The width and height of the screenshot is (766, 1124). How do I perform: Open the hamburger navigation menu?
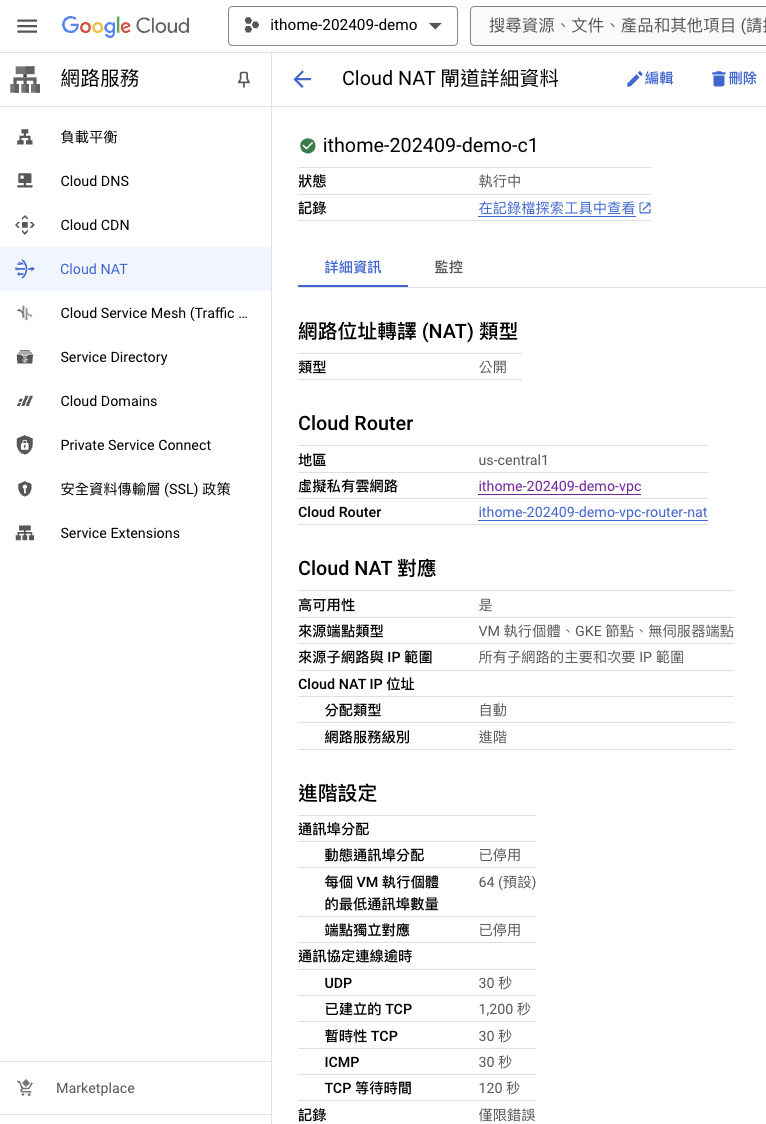(27, 26)
